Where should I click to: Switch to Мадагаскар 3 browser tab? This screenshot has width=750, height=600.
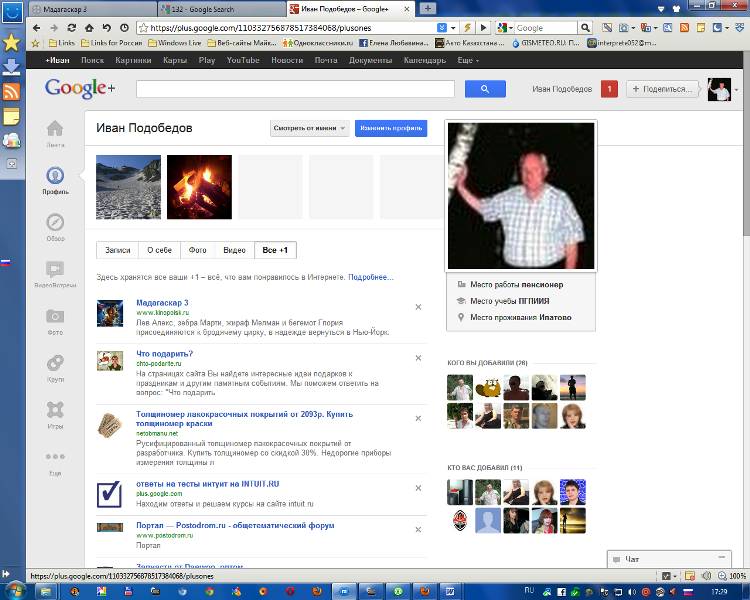tap(93, 9)
